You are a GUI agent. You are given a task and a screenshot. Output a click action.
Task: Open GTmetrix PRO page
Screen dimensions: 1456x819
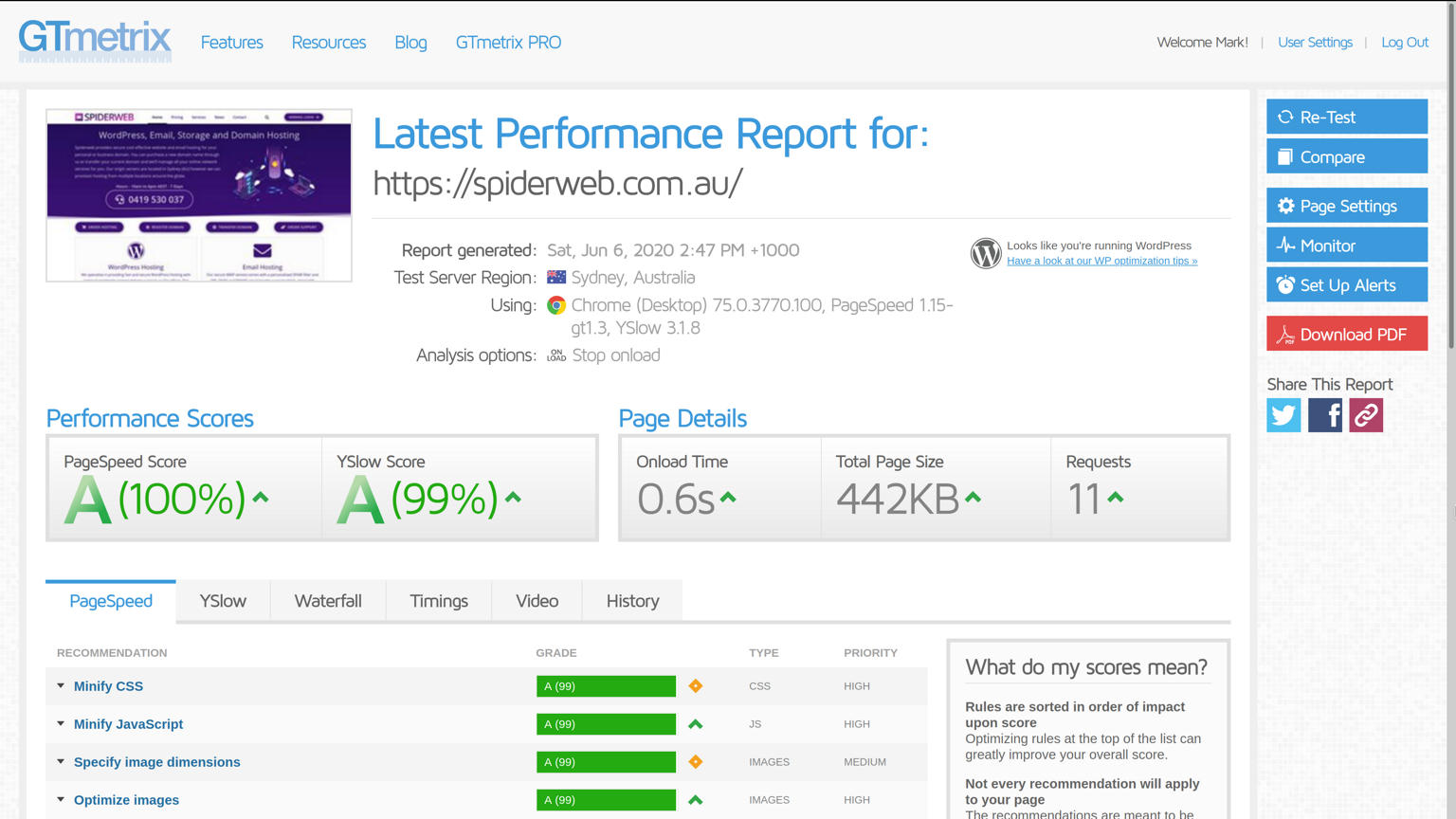(508, 43)
